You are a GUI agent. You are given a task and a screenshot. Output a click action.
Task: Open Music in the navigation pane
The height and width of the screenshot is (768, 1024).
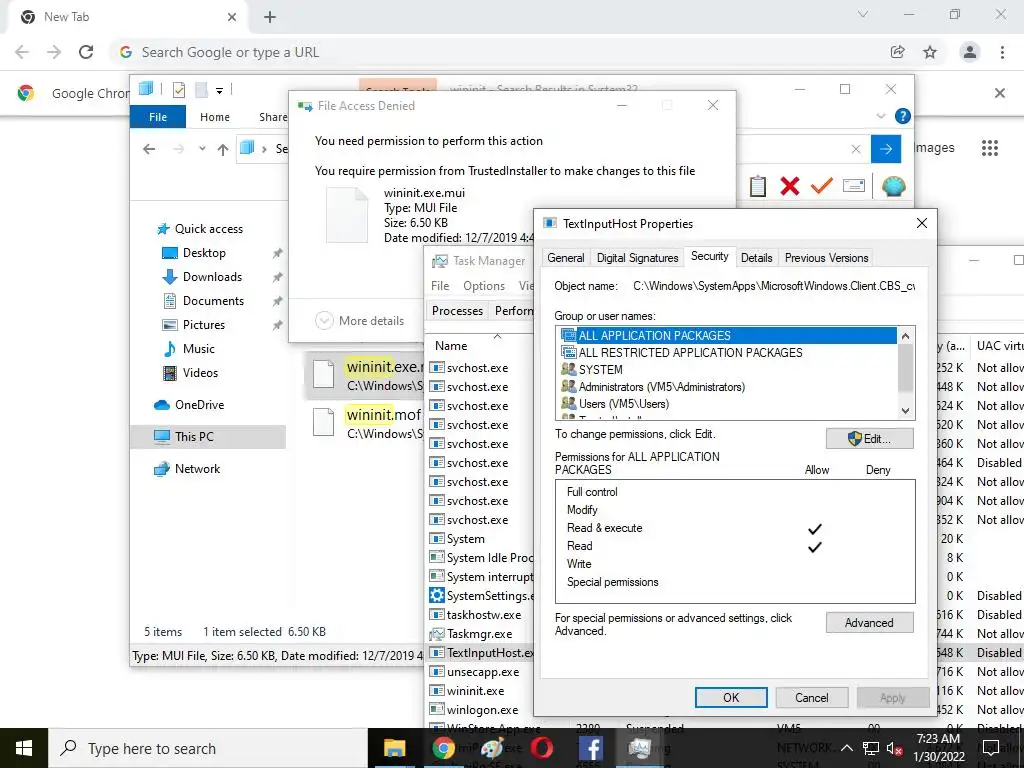pos(198,349)
